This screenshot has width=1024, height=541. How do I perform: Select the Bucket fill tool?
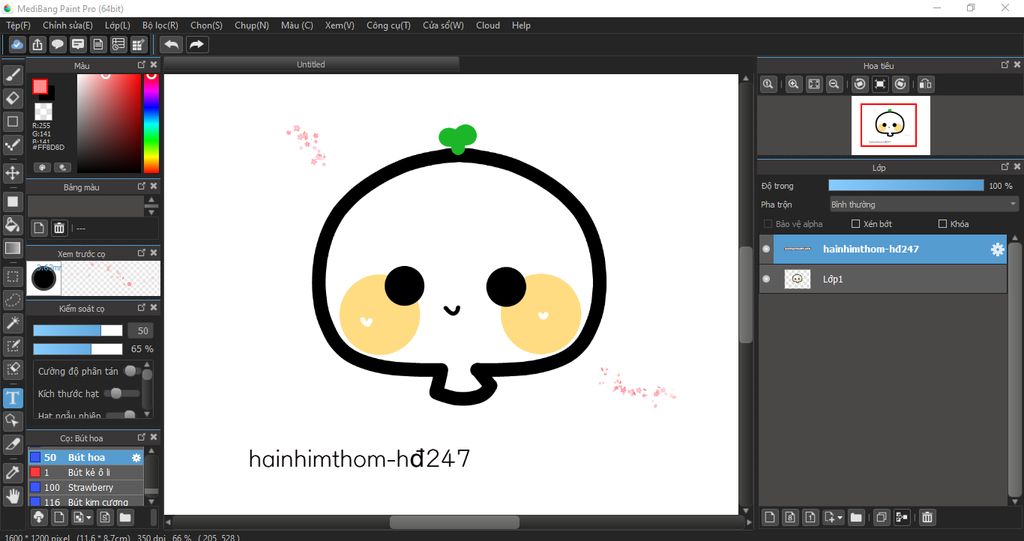coord(12,225)
